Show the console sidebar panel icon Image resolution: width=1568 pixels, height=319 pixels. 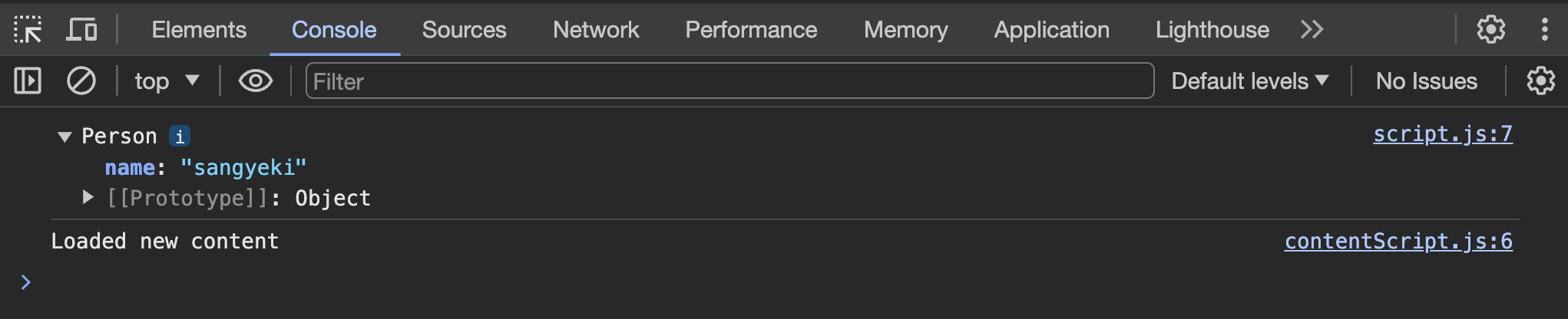tap(28, 81)
